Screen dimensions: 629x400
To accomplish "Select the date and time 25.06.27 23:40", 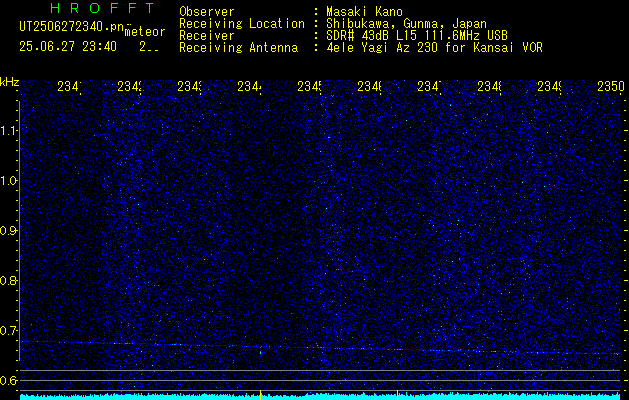I will coord(68,47).
